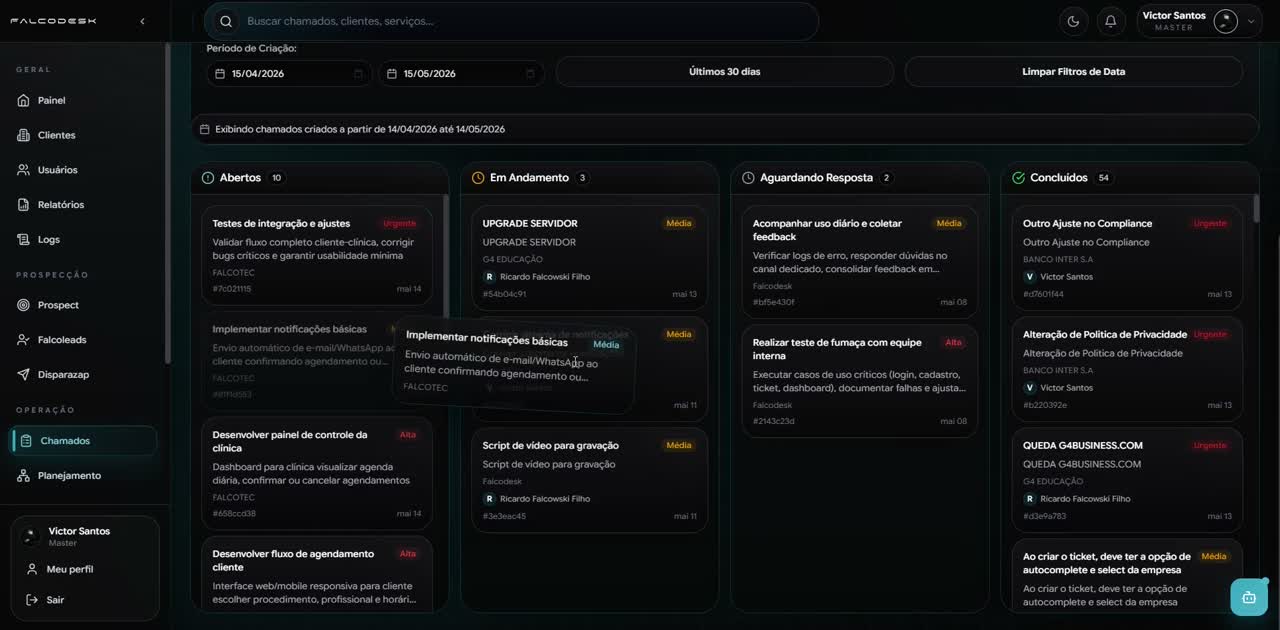Click the Abertos column status icon

208,178
